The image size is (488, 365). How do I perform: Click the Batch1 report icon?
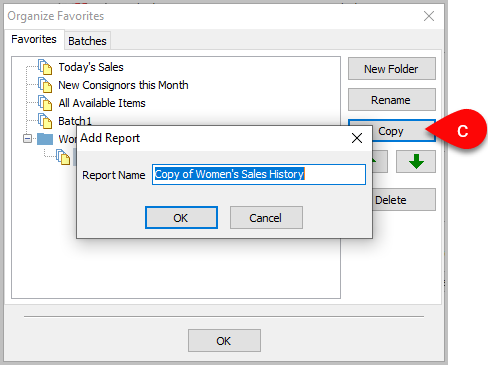pos(45,121)
